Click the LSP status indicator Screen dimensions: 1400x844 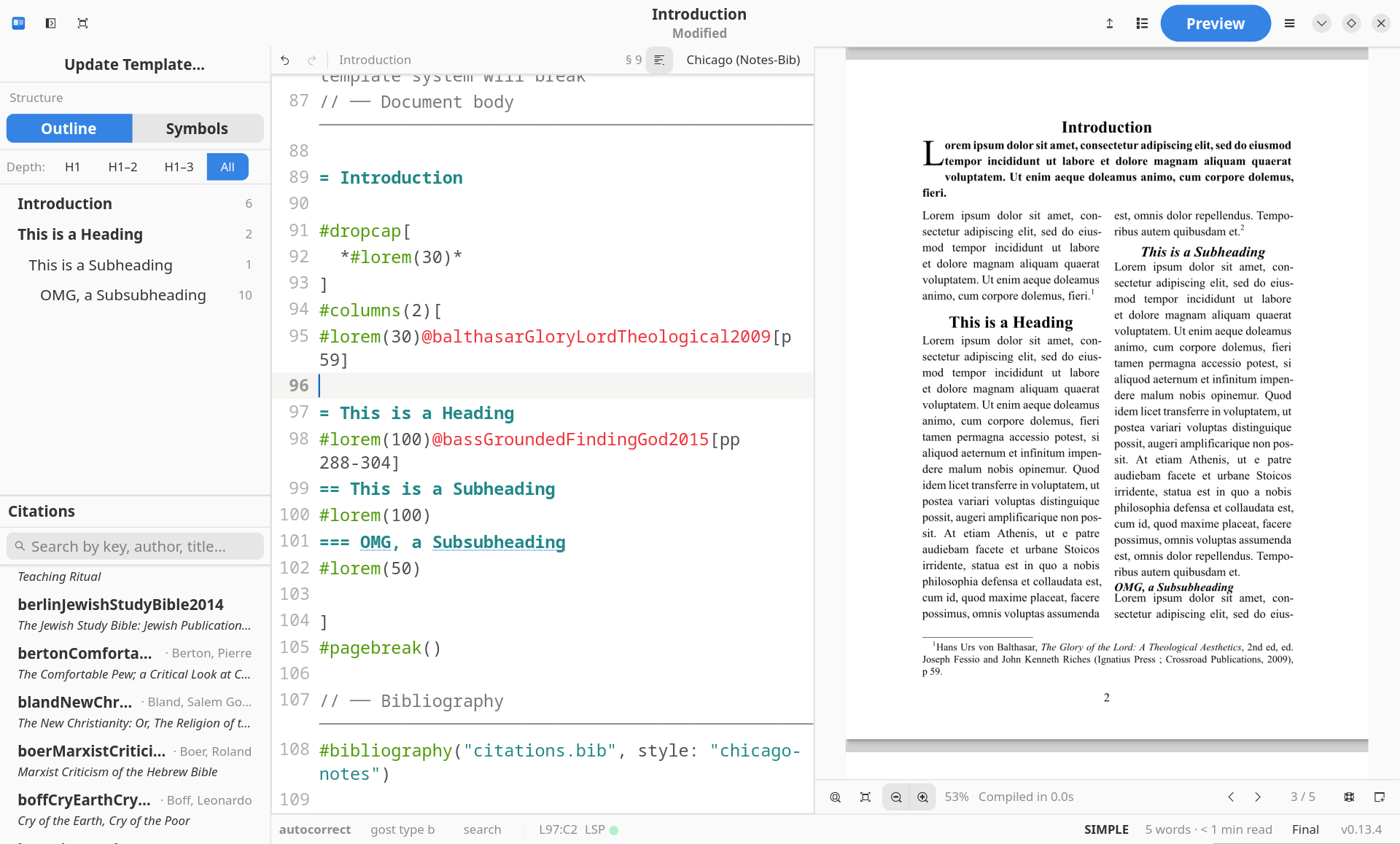(x=602, y=829)
